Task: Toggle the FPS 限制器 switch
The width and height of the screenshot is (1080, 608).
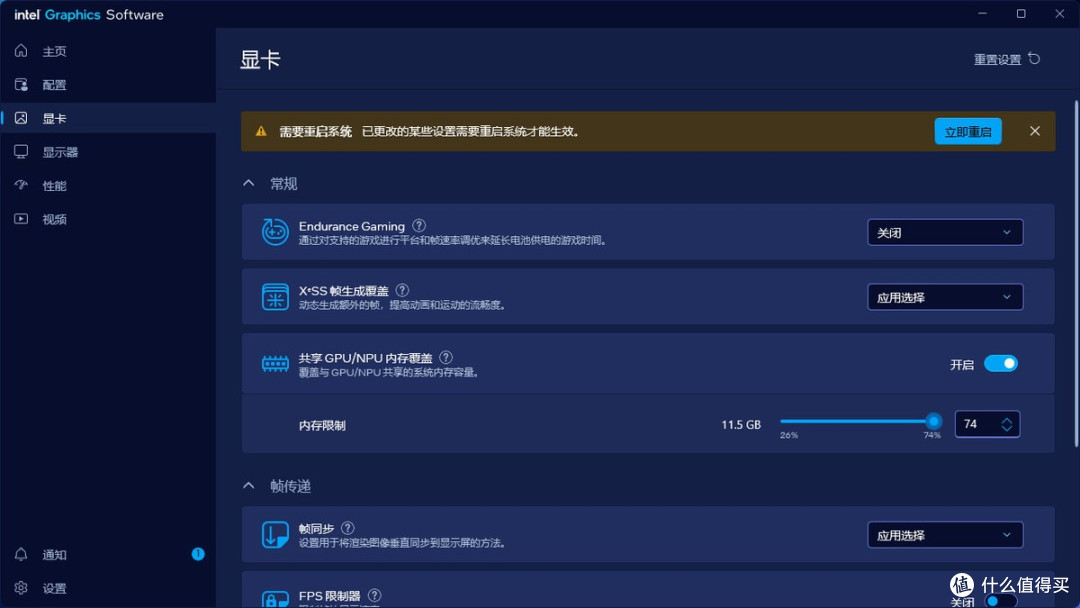Action: point(1001,600)
